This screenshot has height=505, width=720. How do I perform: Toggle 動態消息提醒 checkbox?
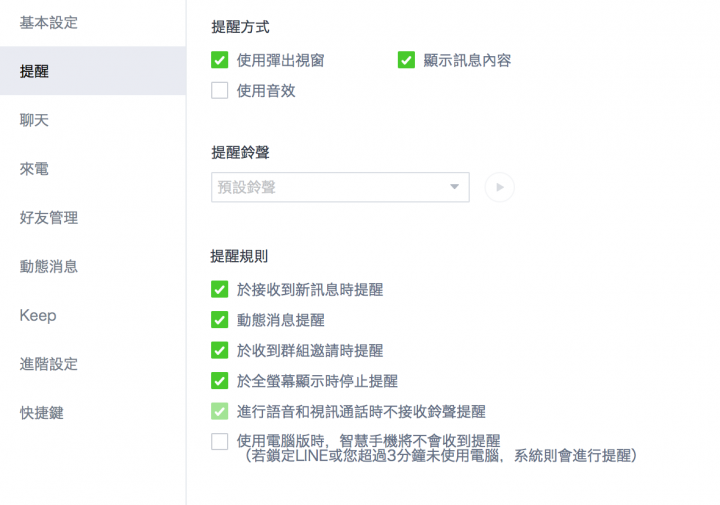219,320
